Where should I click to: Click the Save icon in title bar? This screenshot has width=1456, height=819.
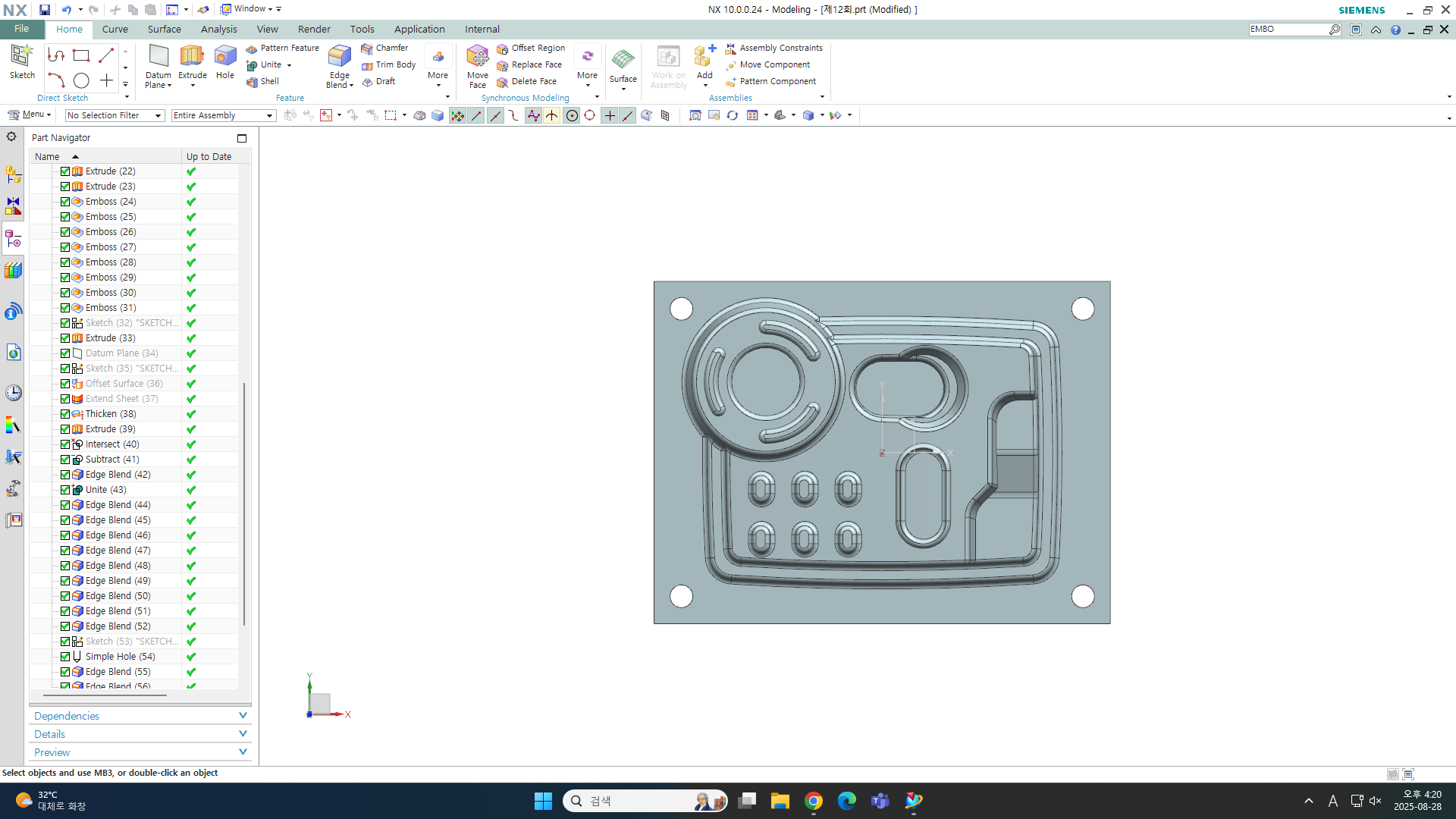[45, 9]
